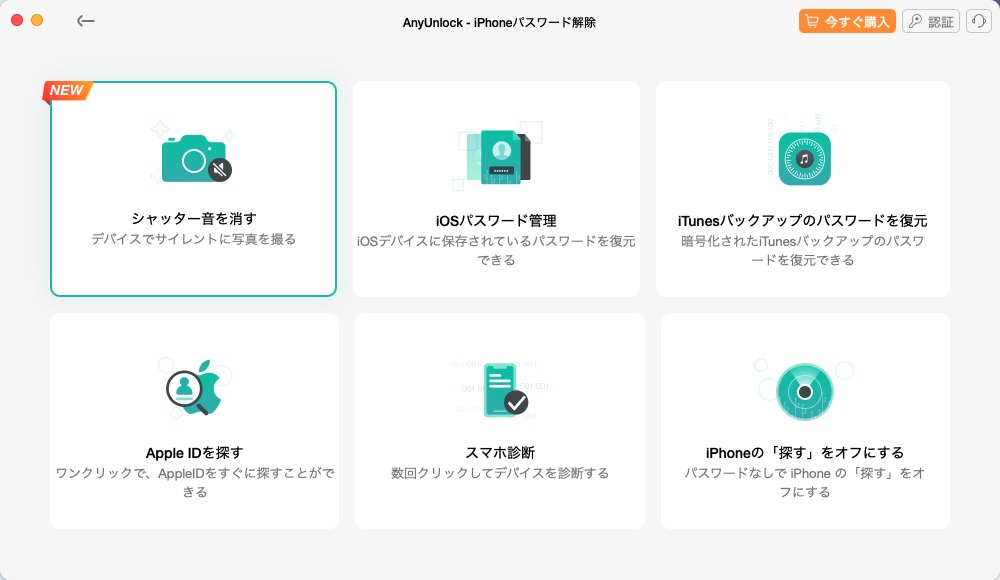Screen dimensions: 1000x580
Task: Click the Apple IDを探す feature title
Action: click(193, 451)
